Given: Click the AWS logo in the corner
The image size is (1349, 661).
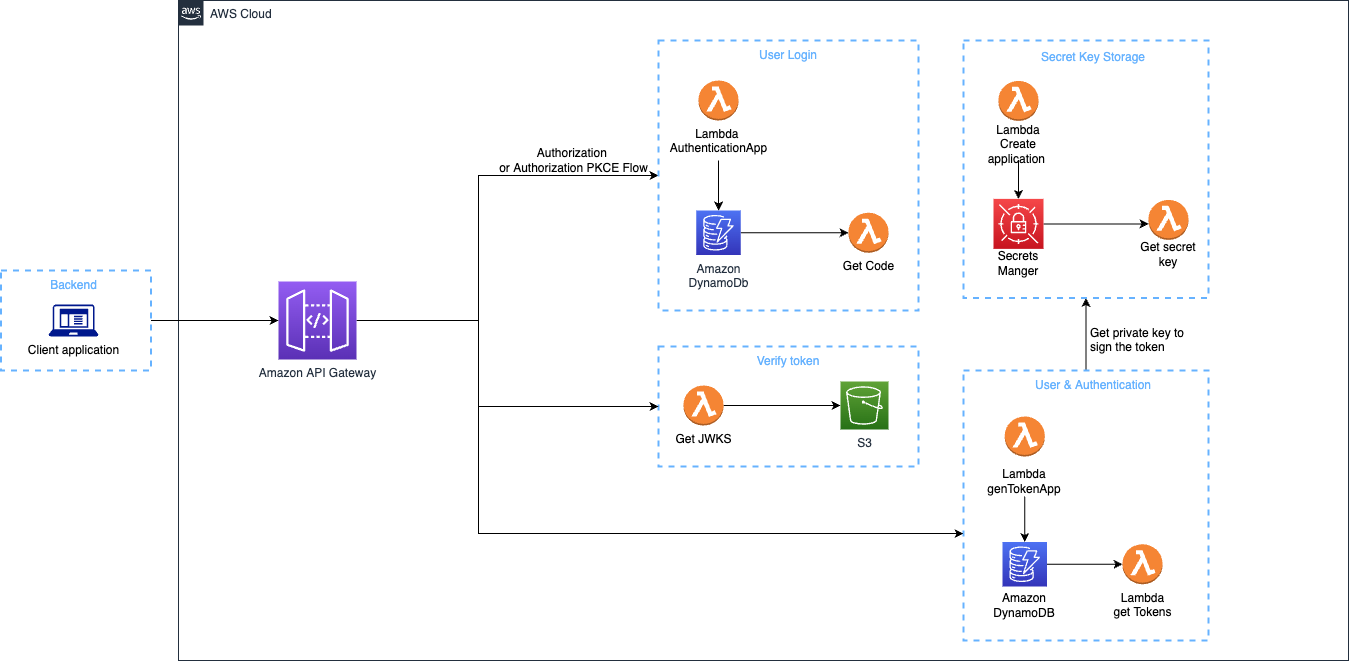Looking at the screenshot, I should pos(191,13).
